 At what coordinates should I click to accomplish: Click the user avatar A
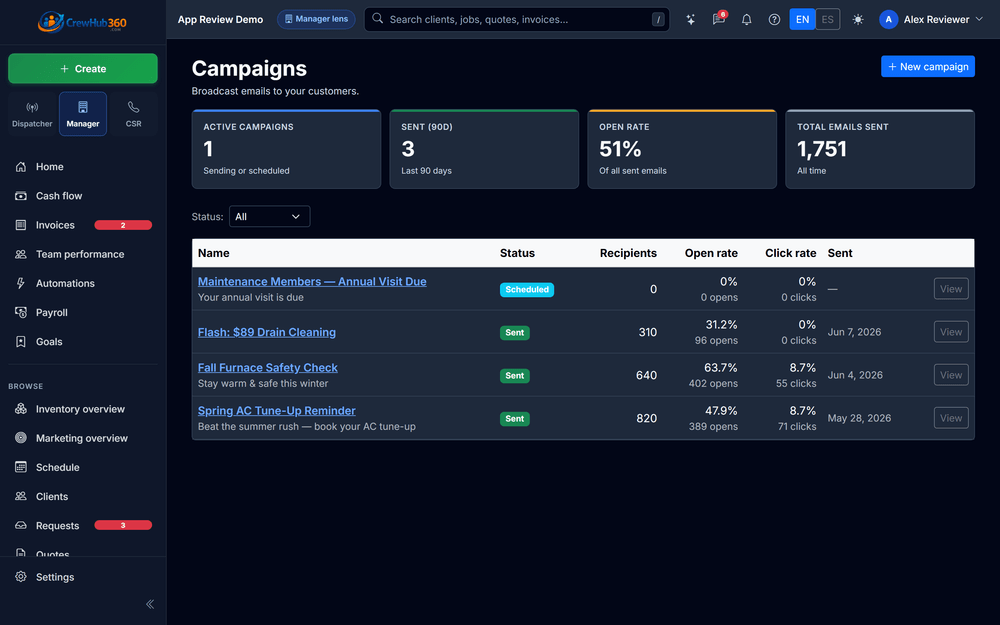[x=888, y=19]
